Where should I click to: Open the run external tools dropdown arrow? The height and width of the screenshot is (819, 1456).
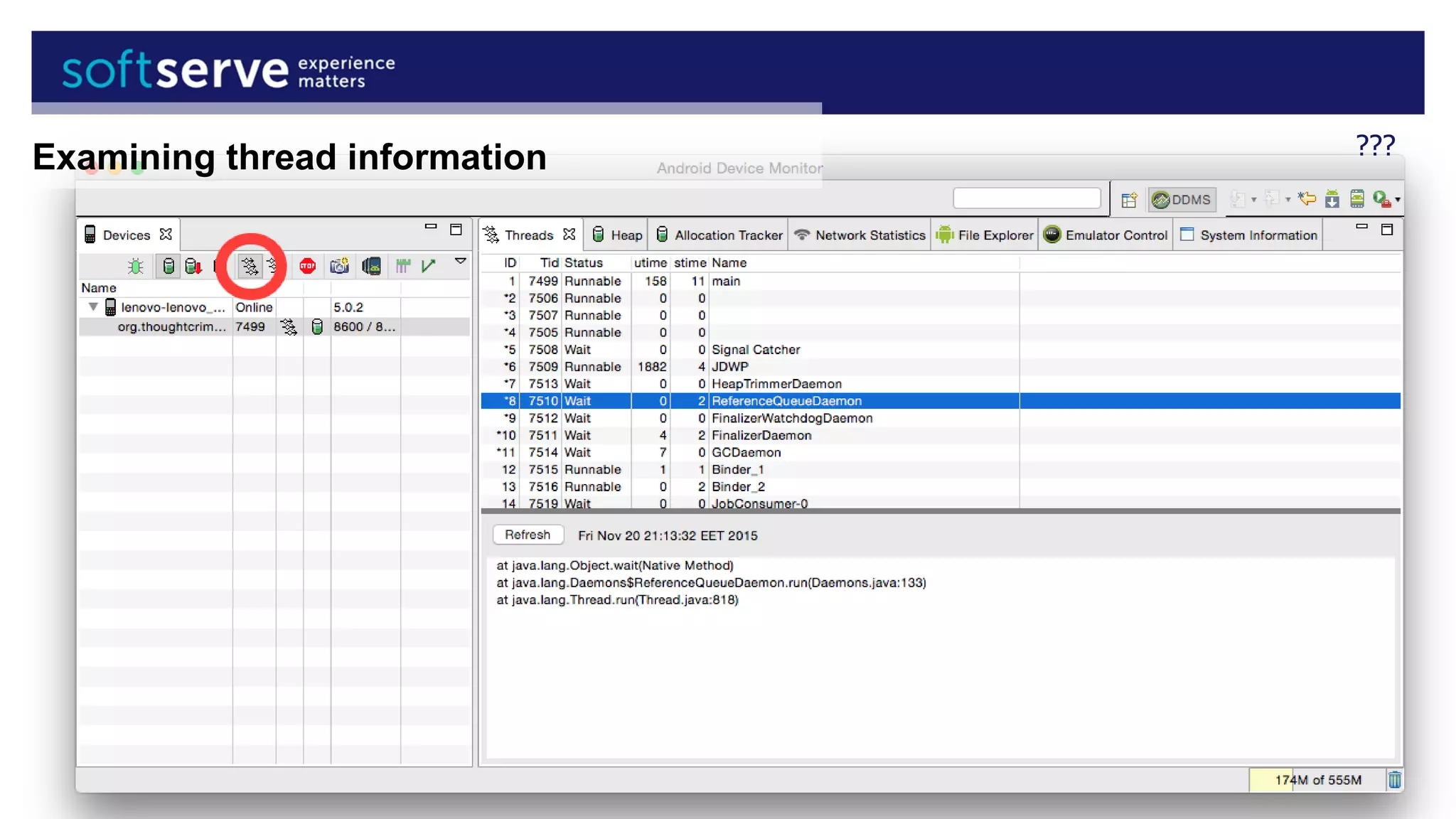tap(1398, 200)
